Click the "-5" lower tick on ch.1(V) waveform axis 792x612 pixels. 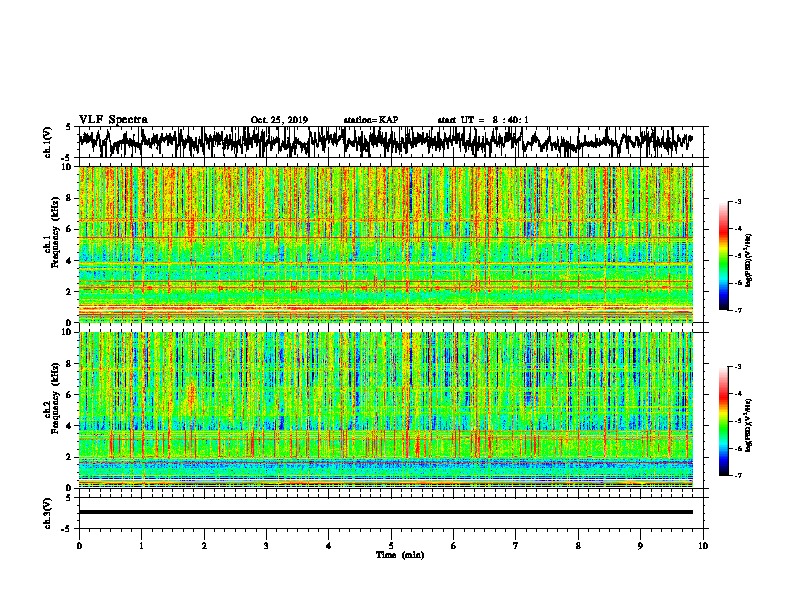[68, 158]
